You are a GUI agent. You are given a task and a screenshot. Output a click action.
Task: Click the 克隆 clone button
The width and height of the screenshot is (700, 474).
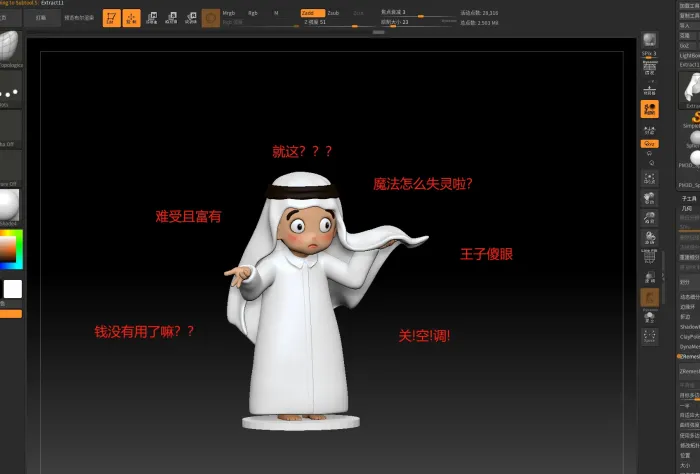coord(689,35)
